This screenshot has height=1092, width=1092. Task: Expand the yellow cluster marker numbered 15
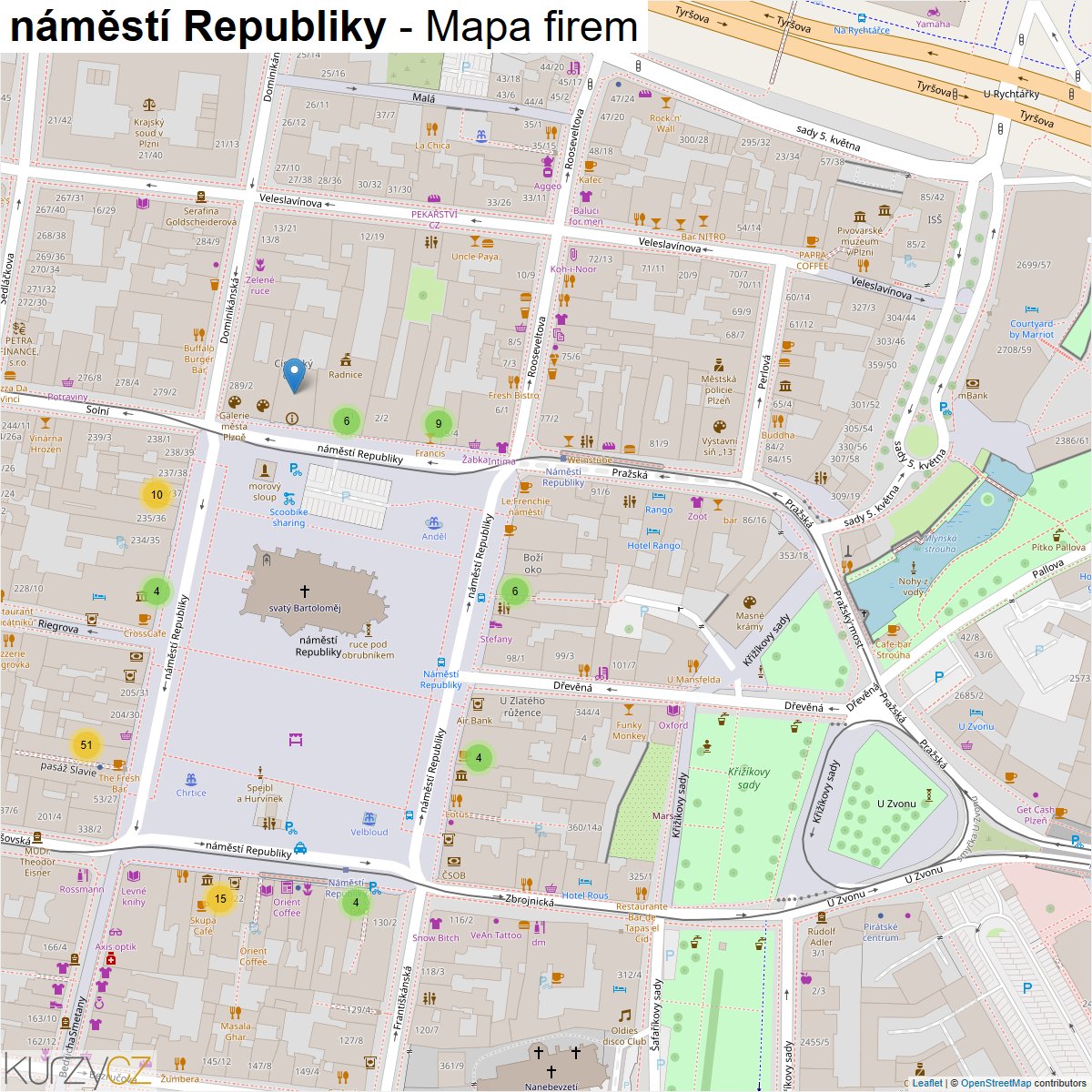[220, 899]
